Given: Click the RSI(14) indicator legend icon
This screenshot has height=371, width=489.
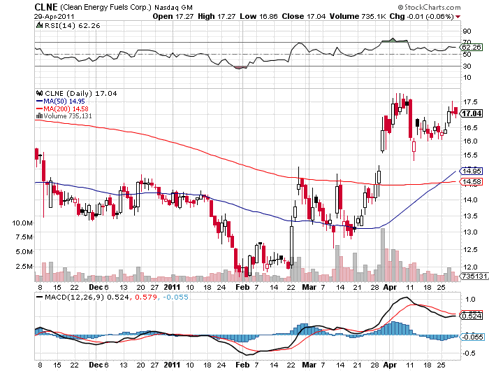Looking at the screenshot, I should click(x=39, y=25).
